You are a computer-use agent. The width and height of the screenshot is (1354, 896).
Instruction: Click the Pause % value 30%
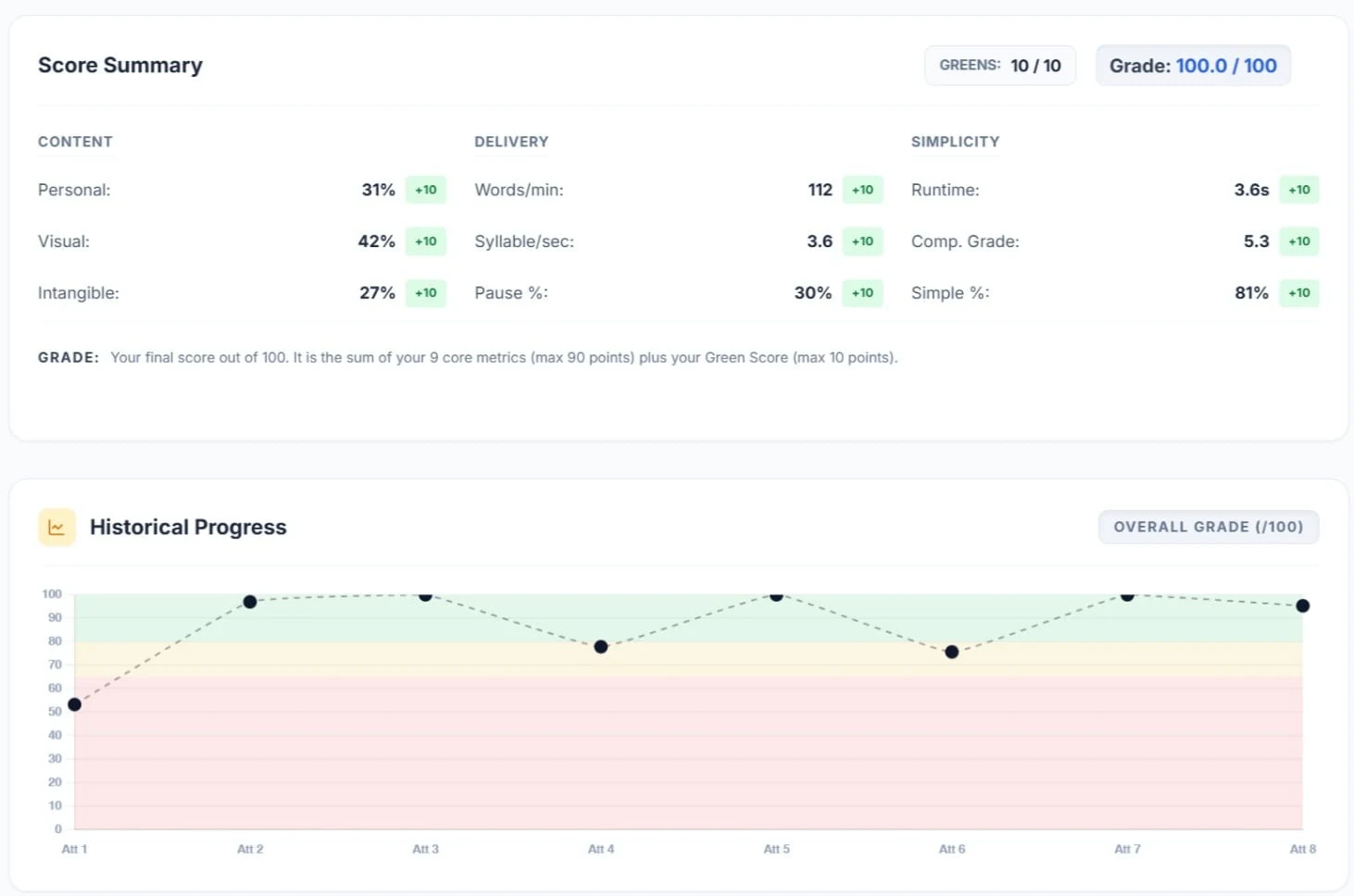[x=813, y=293]
